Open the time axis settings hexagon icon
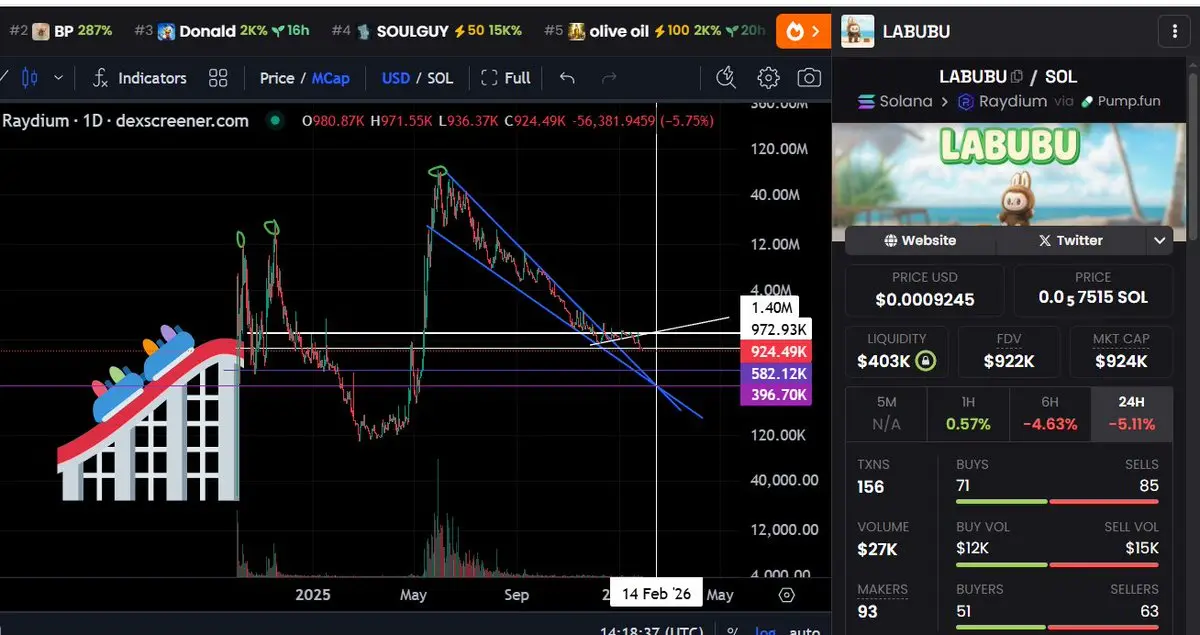The image size is (1200, 635). pyautogui.click(x=787, y=595)
